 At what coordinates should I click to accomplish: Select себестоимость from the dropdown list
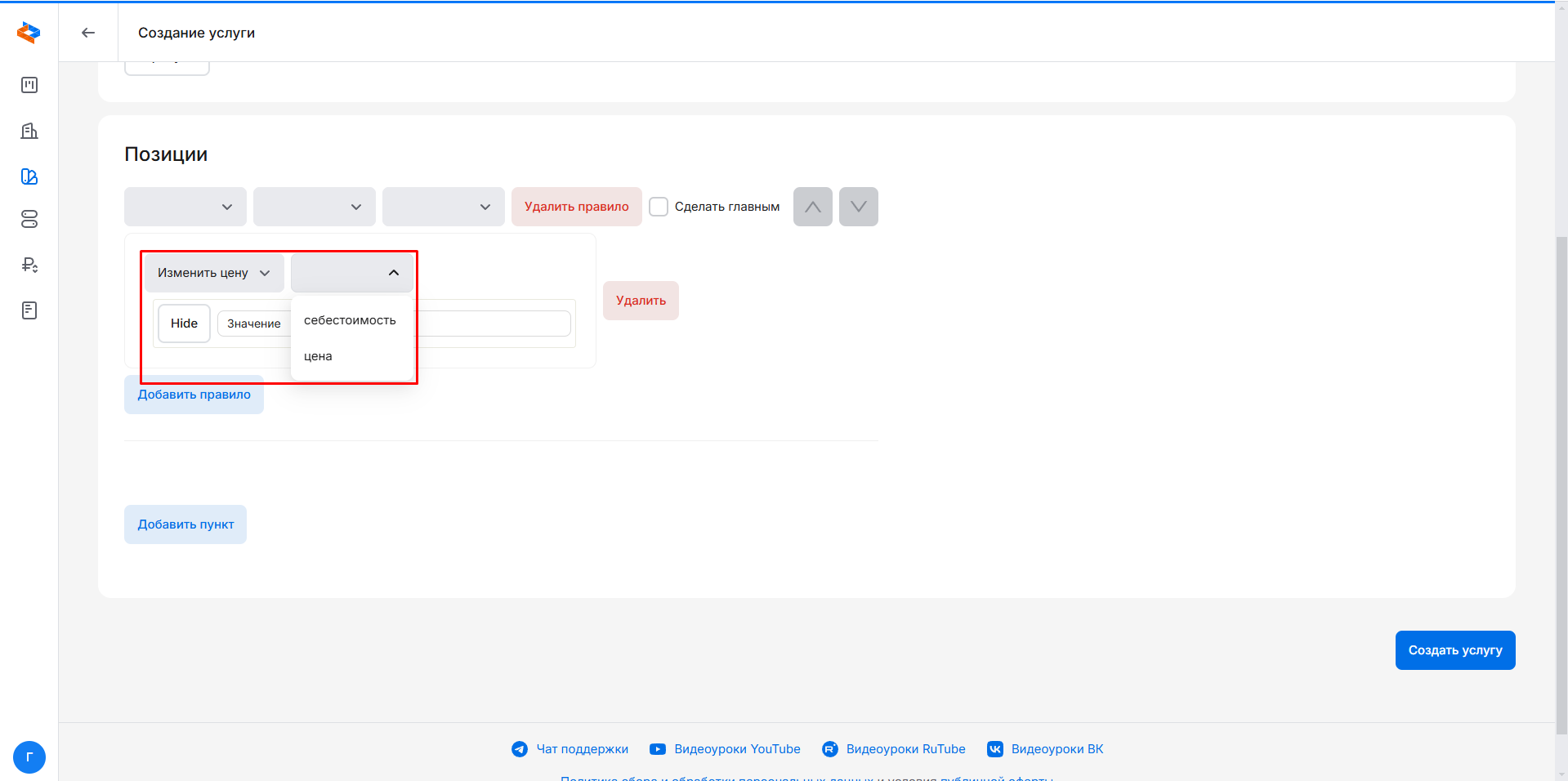pyautogui.click(x=350, y=320)
